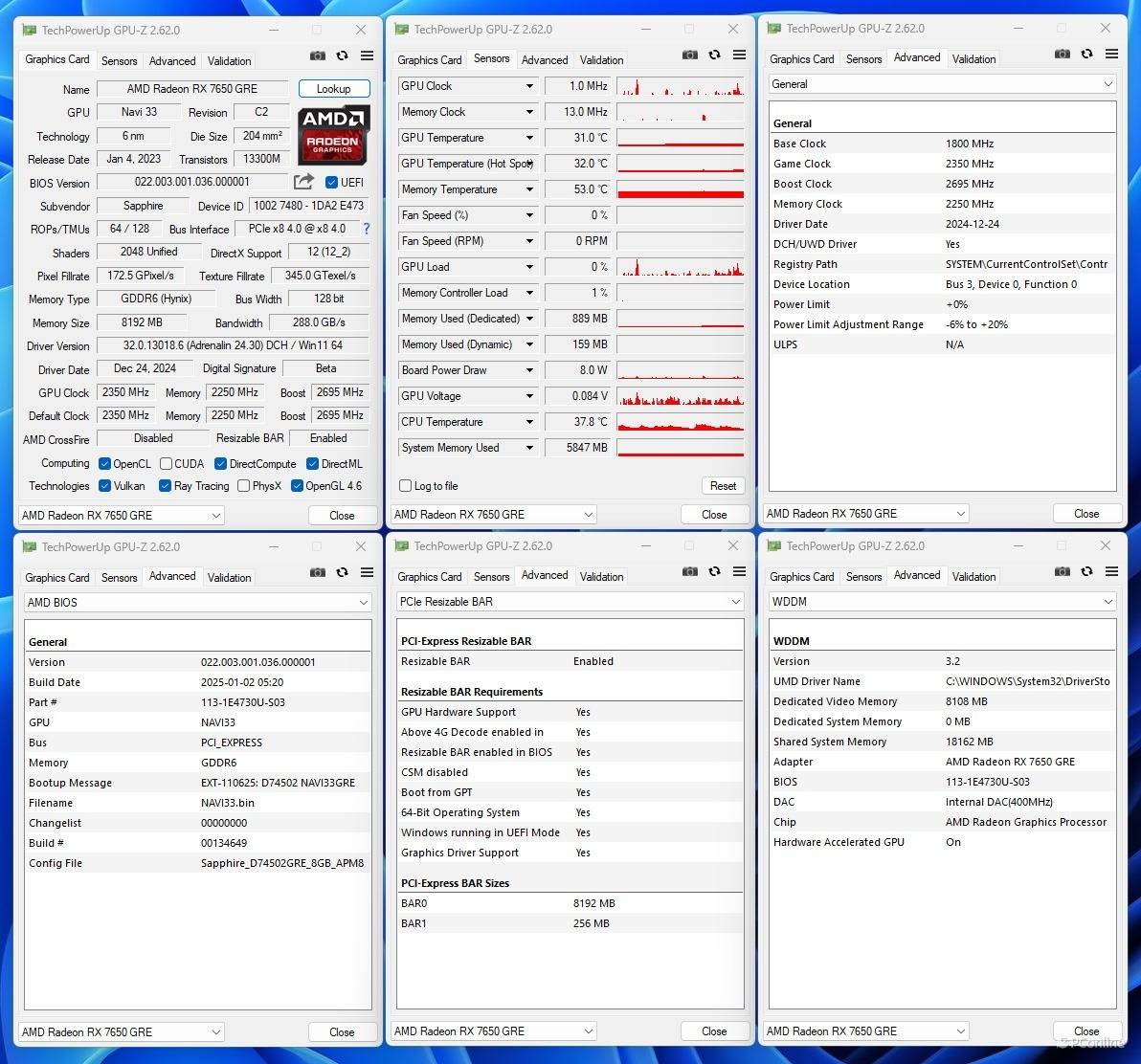
Task: Click the Bus Interface question mark icon
Action: [x=366, y=229]
